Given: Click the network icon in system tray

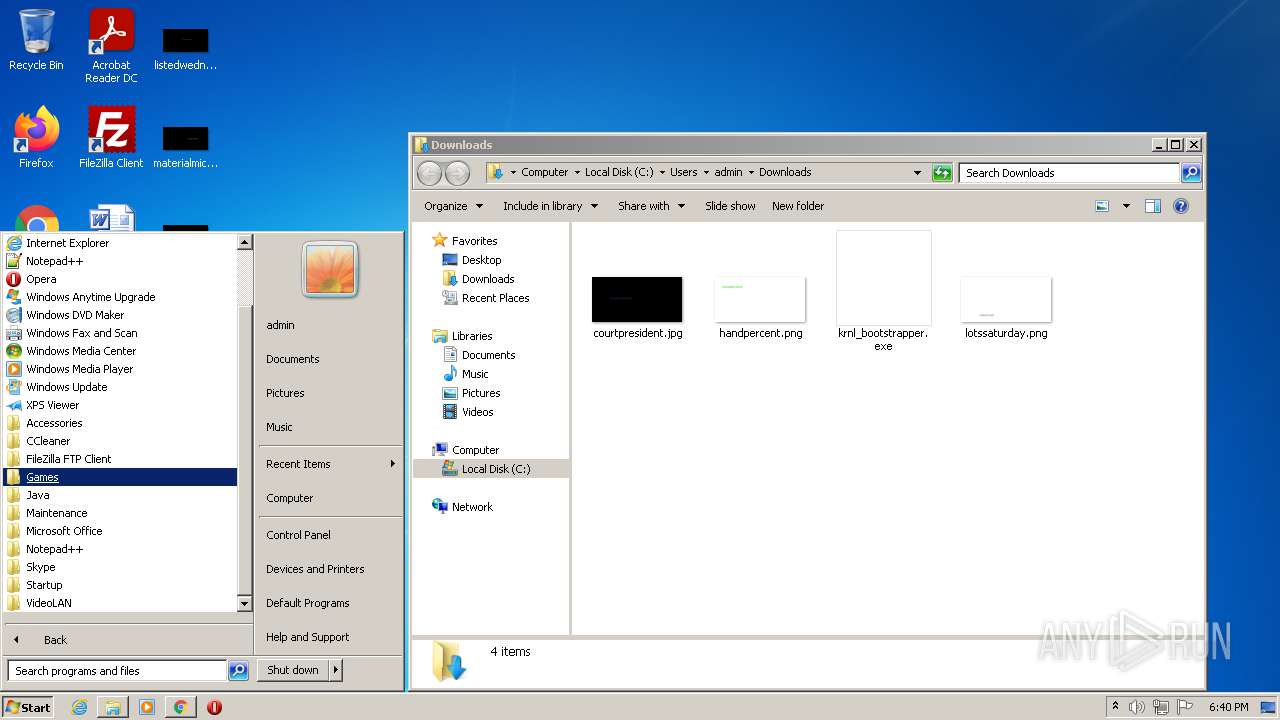Looking at the screenshot, I should coord(1161,707).
